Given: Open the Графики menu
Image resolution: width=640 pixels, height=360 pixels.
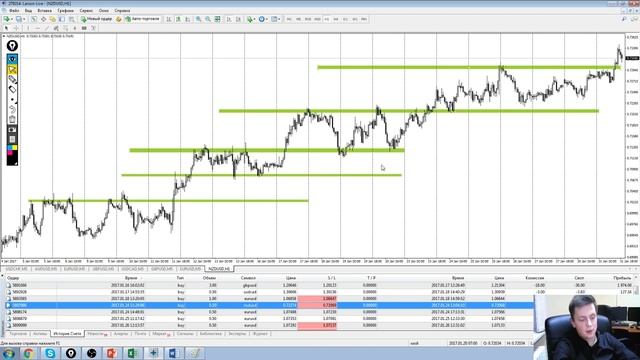Looking at the screenshot, I should [x=65, y=10].
